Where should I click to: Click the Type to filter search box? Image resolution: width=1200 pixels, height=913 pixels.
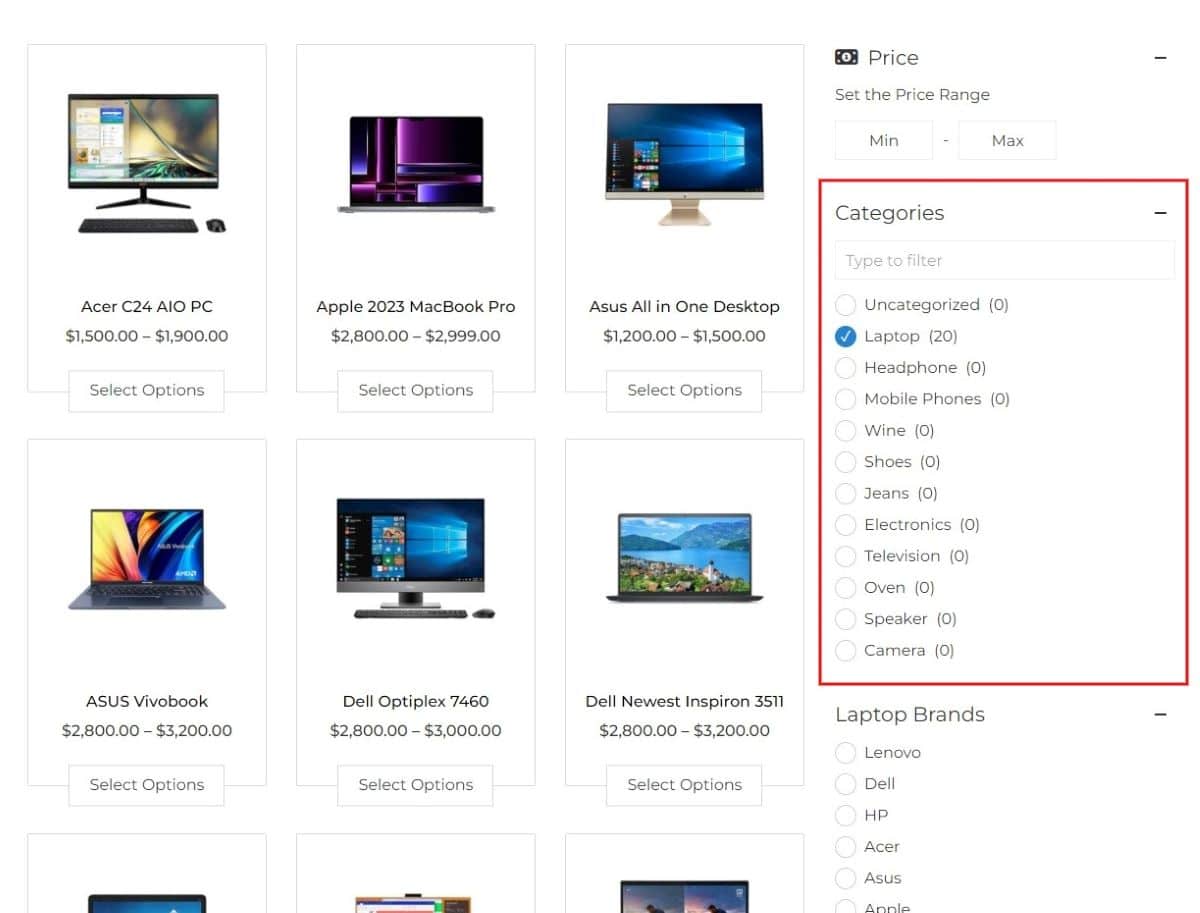(x=1005, y=260)
